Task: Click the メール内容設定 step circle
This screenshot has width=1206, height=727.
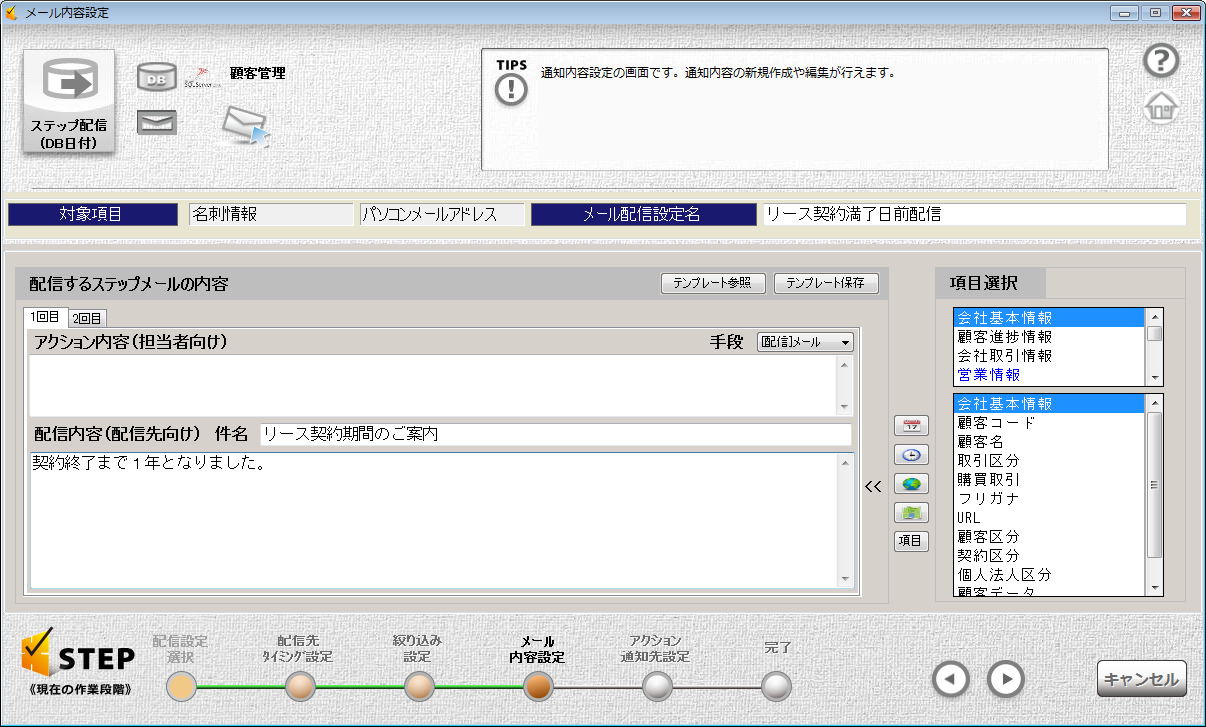Action: (538, 687)
